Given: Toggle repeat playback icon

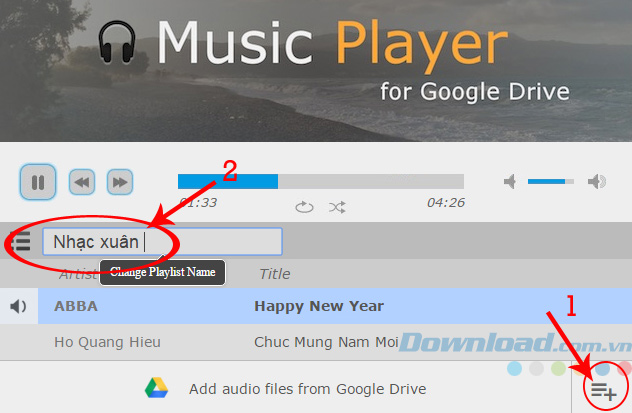Looking at the screenshot, I should click(x=304, y=207).
